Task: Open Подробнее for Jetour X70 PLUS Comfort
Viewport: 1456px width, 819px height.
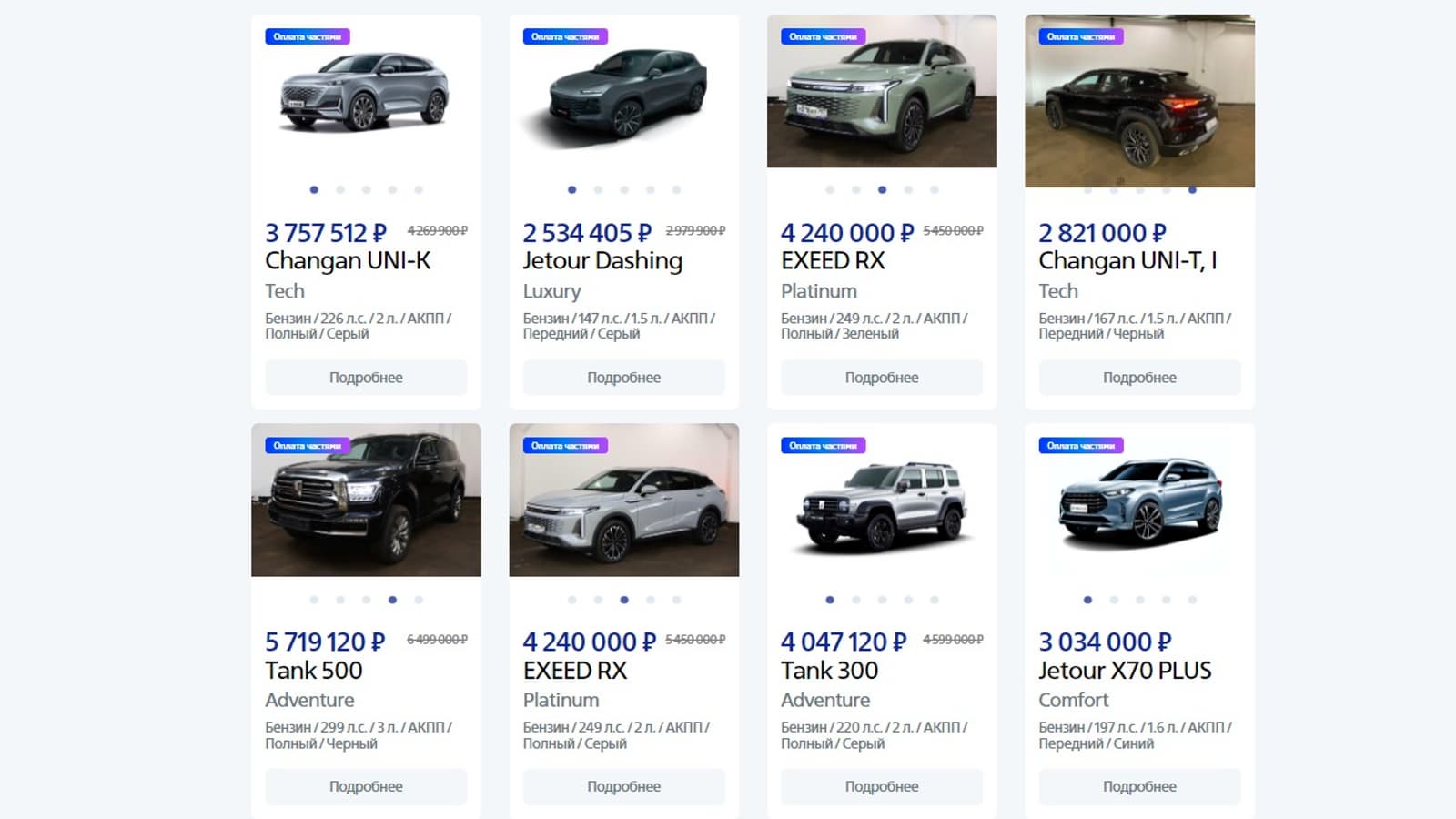Action: coord(1139,786)
